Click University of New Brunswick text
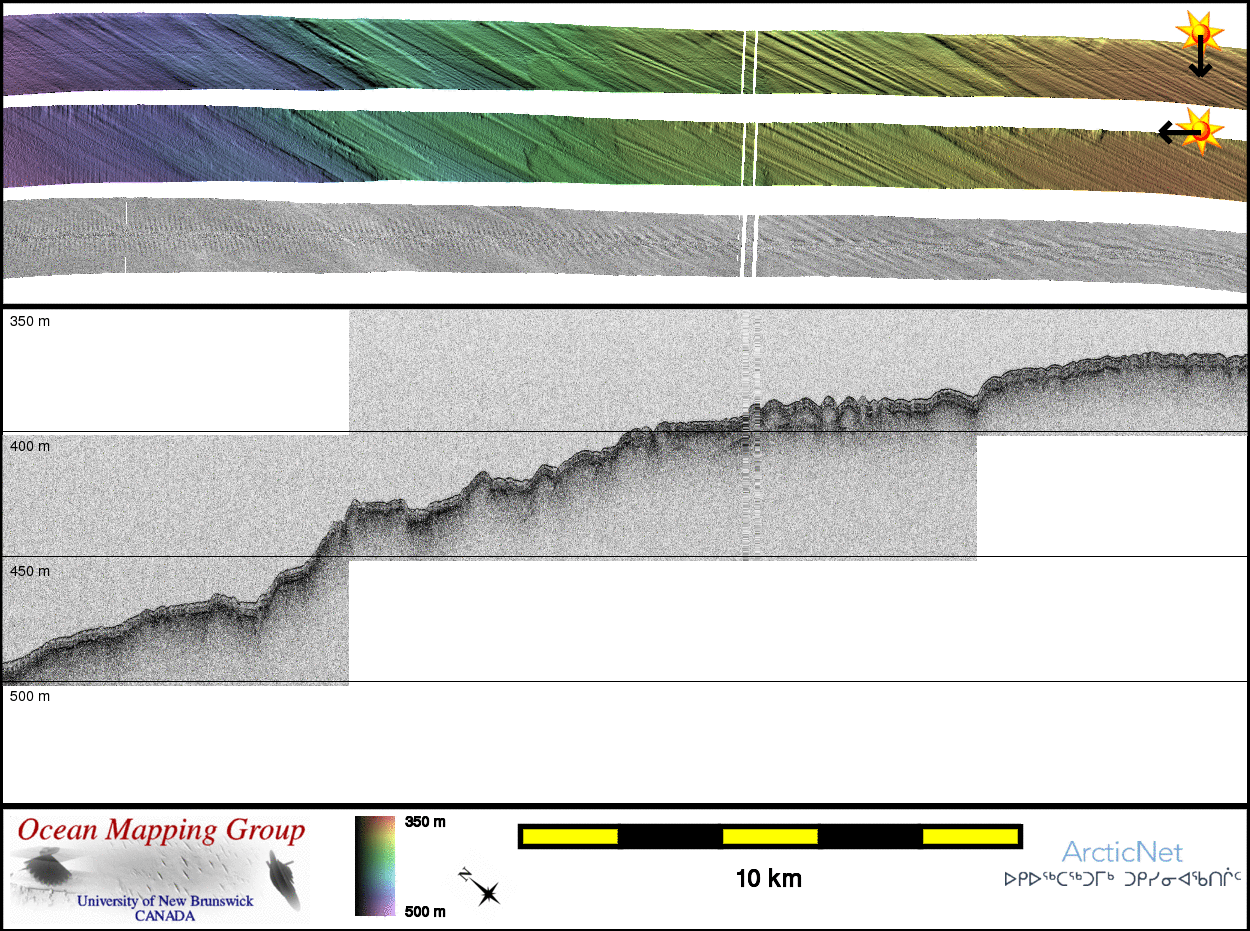1250x931 pixels. pyautogui.click(x=165, y=901)
